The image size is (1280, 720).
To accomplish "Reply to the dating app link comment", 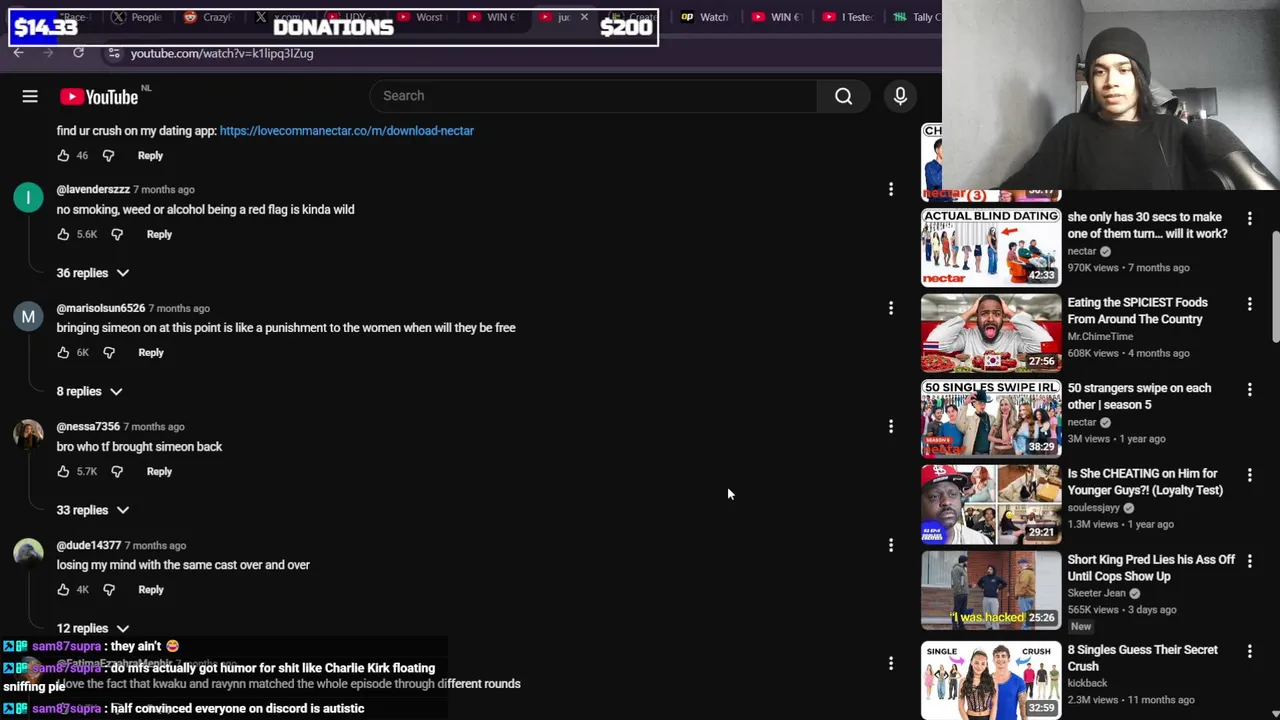I will [x=150, y=155].
